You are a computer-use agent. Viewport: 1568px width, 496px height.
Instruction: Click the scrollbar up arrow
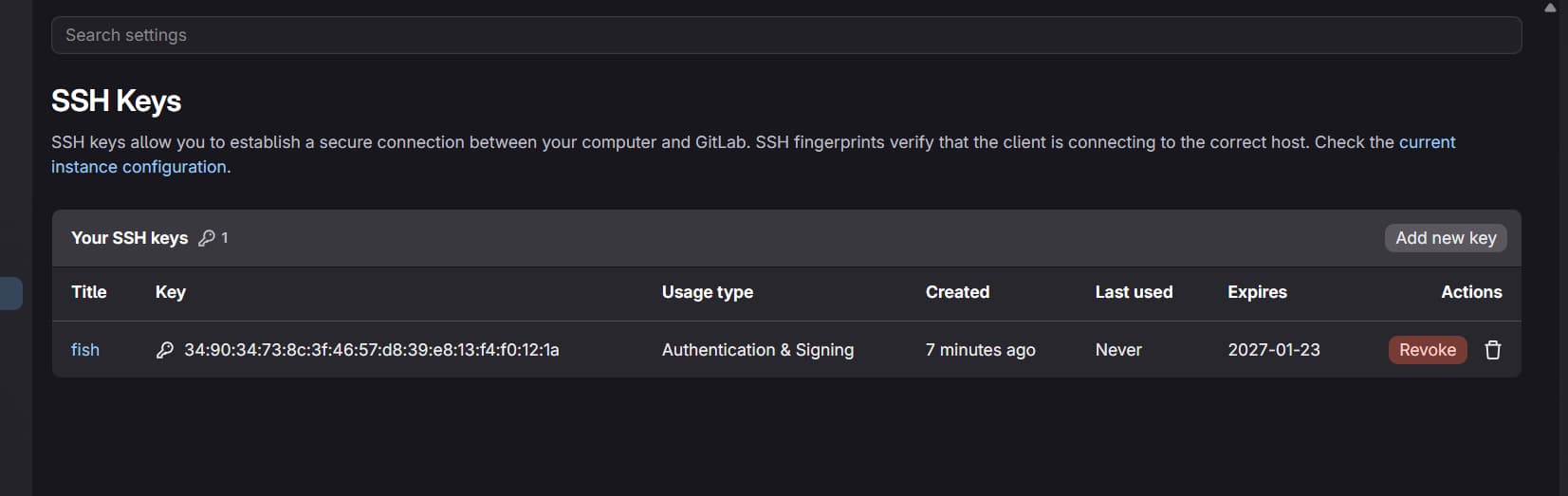click(1550, 8)
